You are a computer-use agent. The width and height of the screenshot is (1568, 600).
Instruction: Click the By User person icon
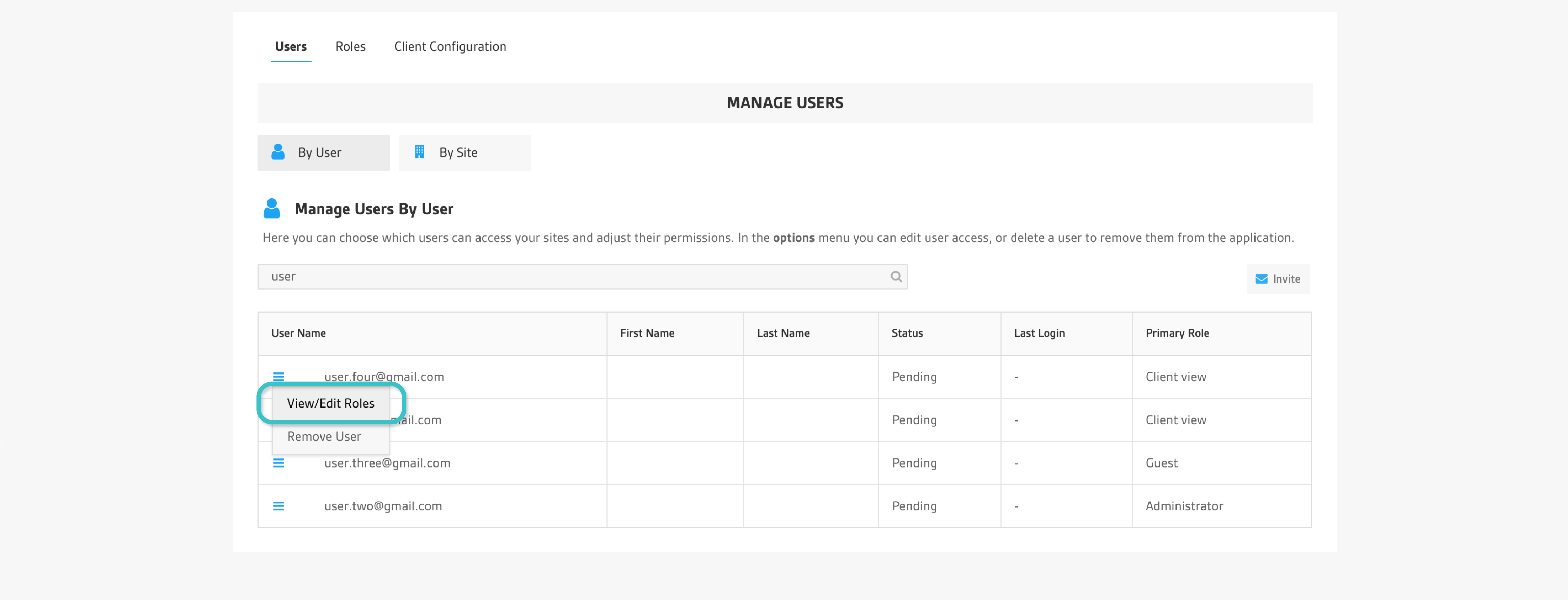click(x=278, y=152)
